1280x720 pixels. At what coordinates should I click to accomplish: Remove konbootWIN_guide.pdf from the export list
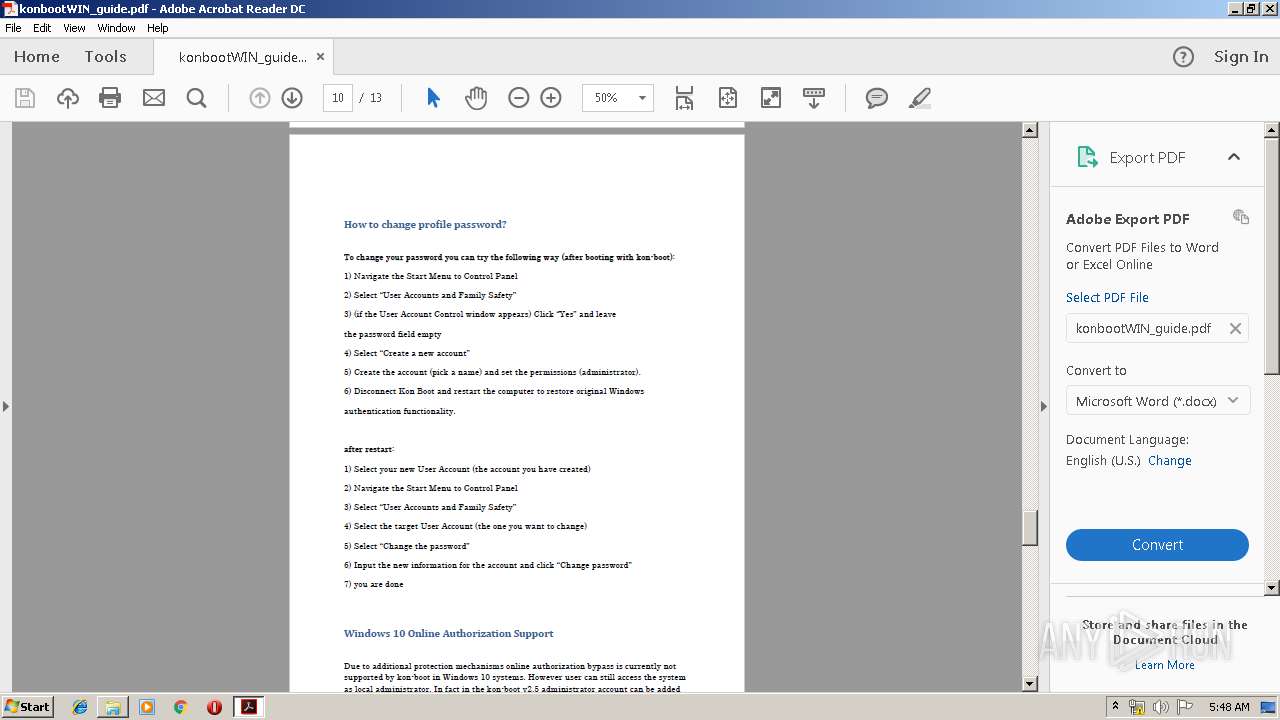(x=1235, y=328)
